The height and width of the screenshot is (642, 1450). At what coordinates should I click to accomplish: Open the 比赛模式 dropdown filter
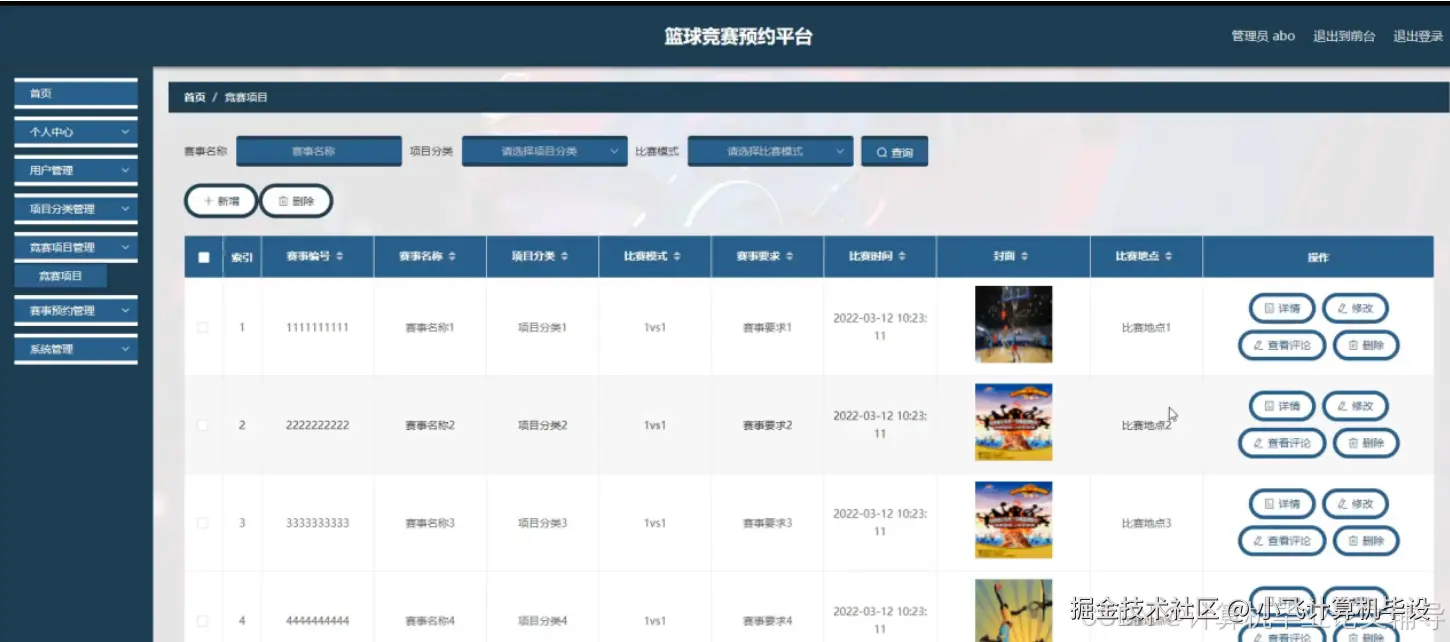click(771, 151)
